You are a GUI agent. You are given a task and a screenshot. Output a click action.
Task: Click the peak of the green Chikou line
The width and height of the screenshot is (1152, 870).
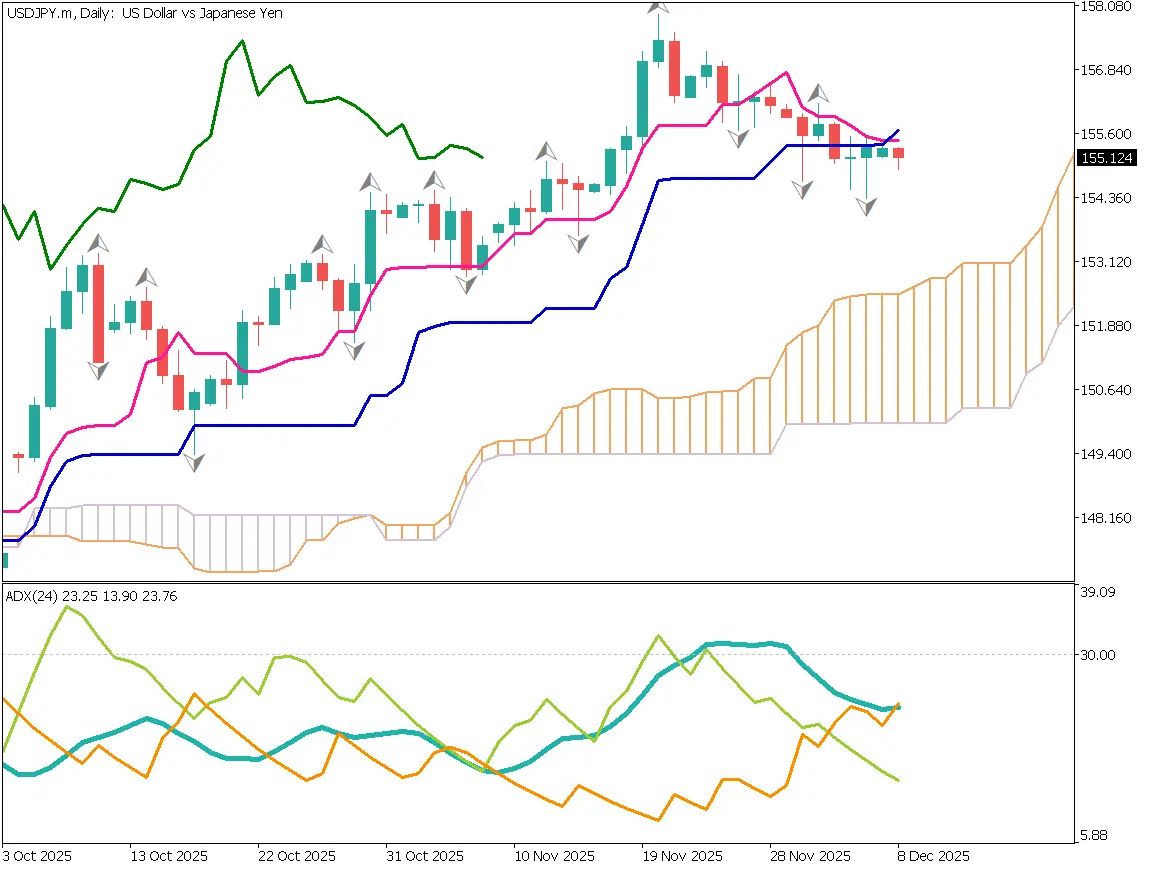(242, 42)
